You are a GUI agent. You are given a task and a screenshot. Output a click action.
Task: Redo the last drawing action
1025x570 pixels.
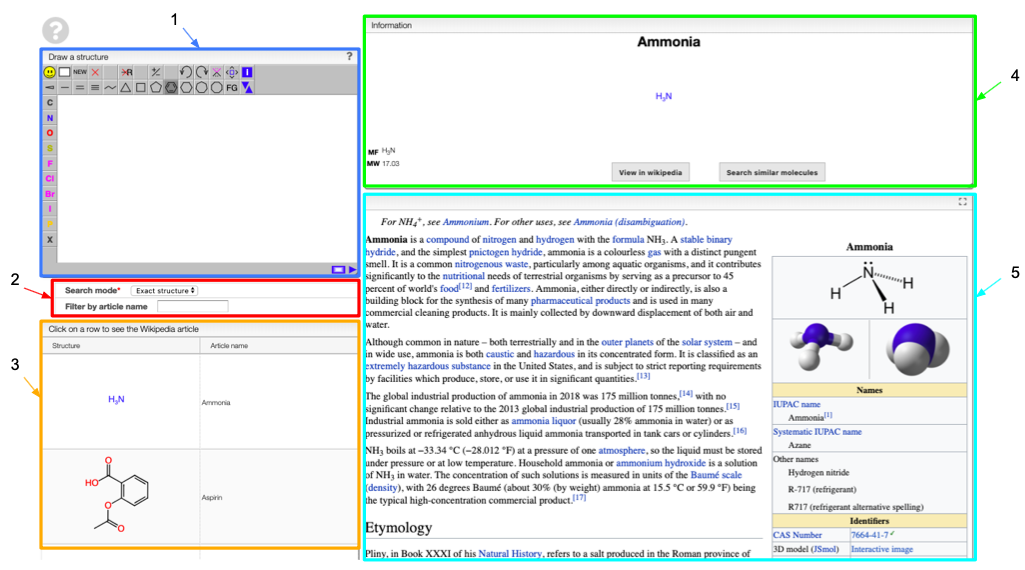(201, 72)
